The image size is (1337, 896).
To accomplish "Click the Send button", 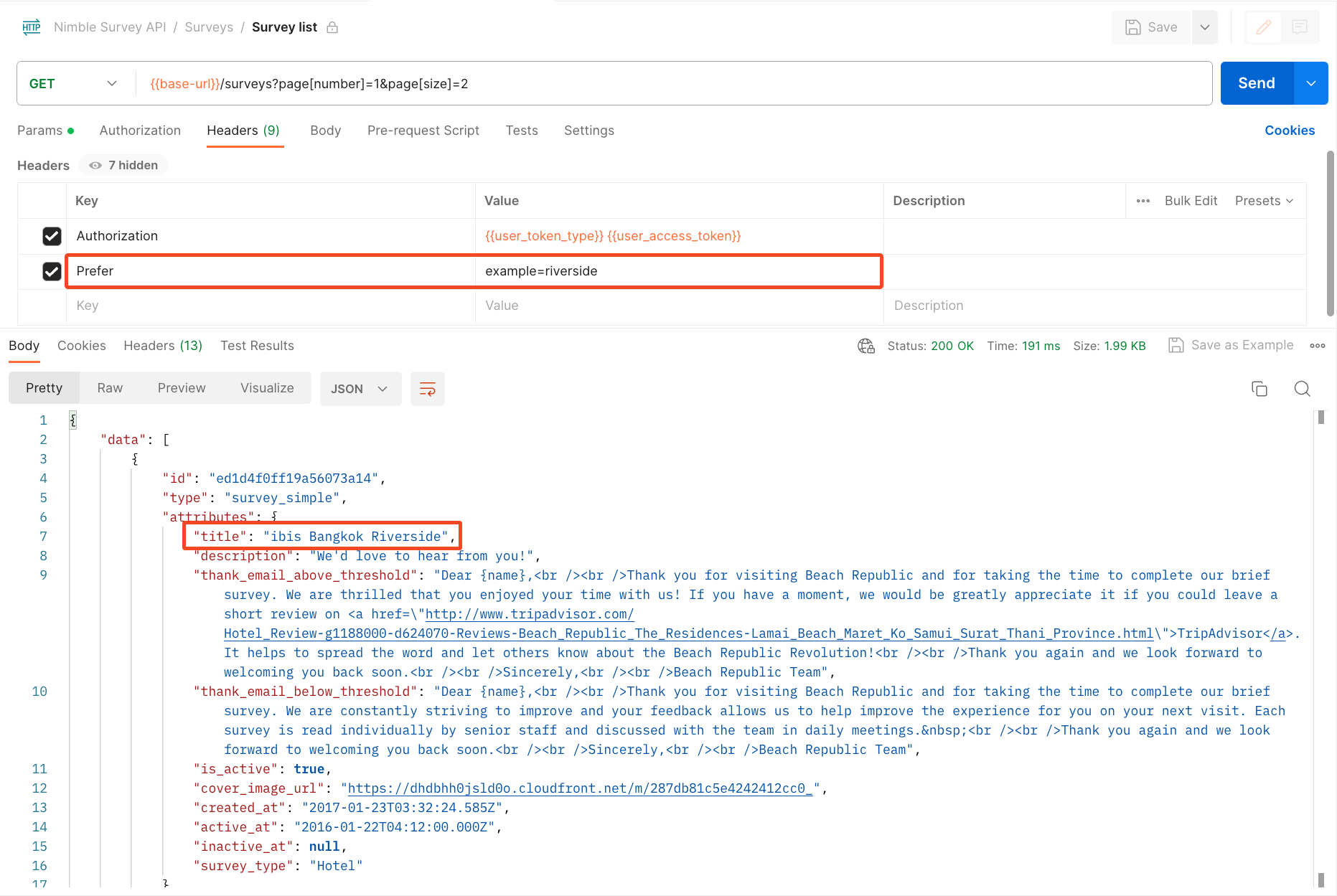I will click(x=1256, y=83).
